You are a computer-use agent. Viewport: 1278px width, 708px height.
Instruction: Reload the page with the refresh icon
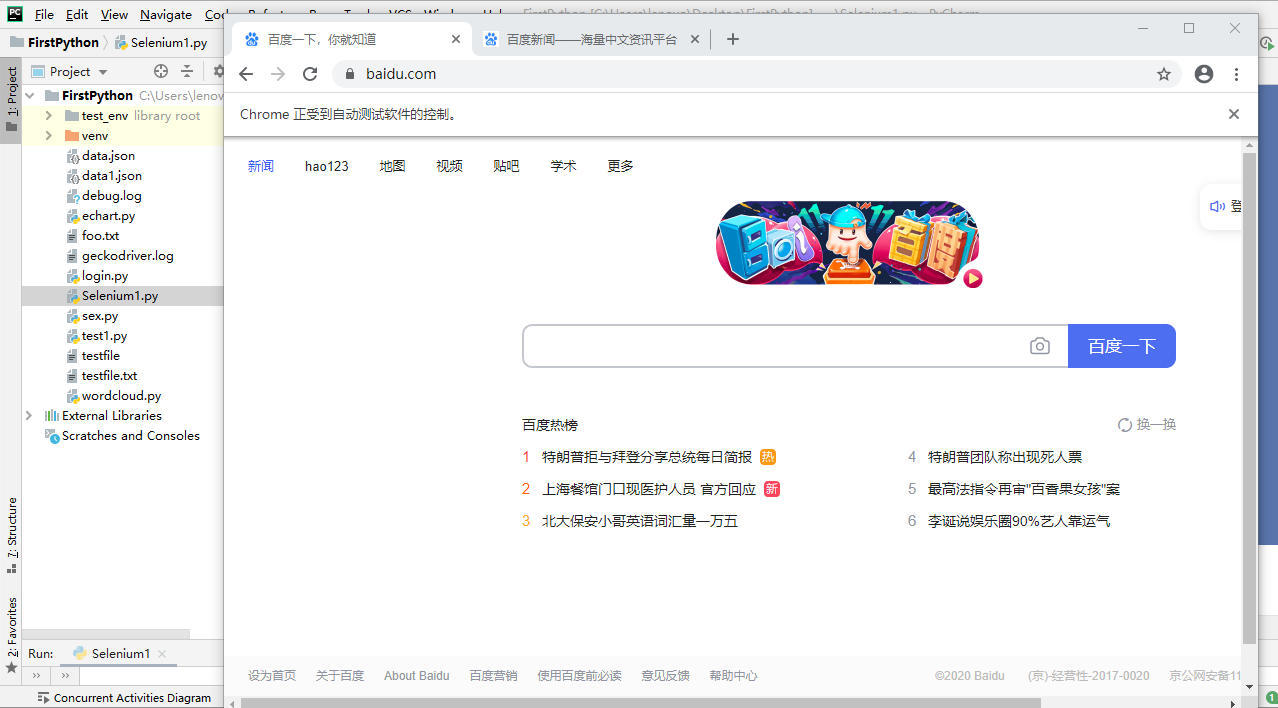point(309,73)
